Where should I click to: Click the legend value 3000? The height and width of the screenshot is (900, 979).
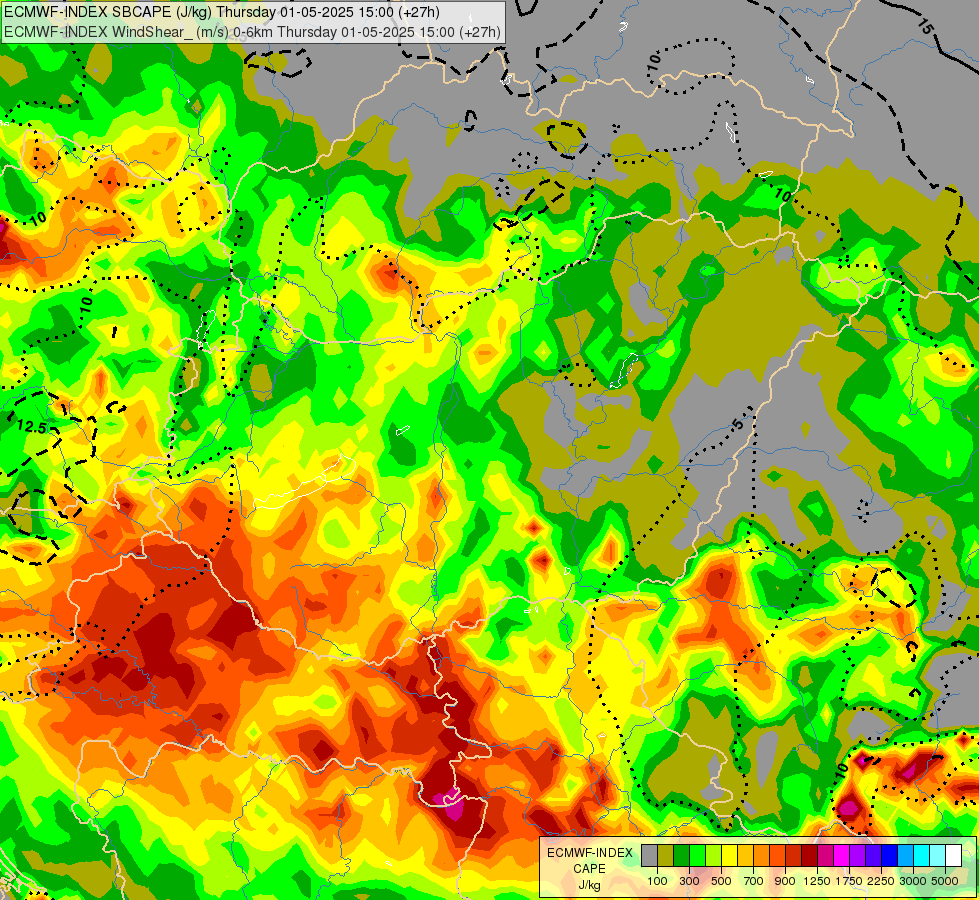click(913, 881)
